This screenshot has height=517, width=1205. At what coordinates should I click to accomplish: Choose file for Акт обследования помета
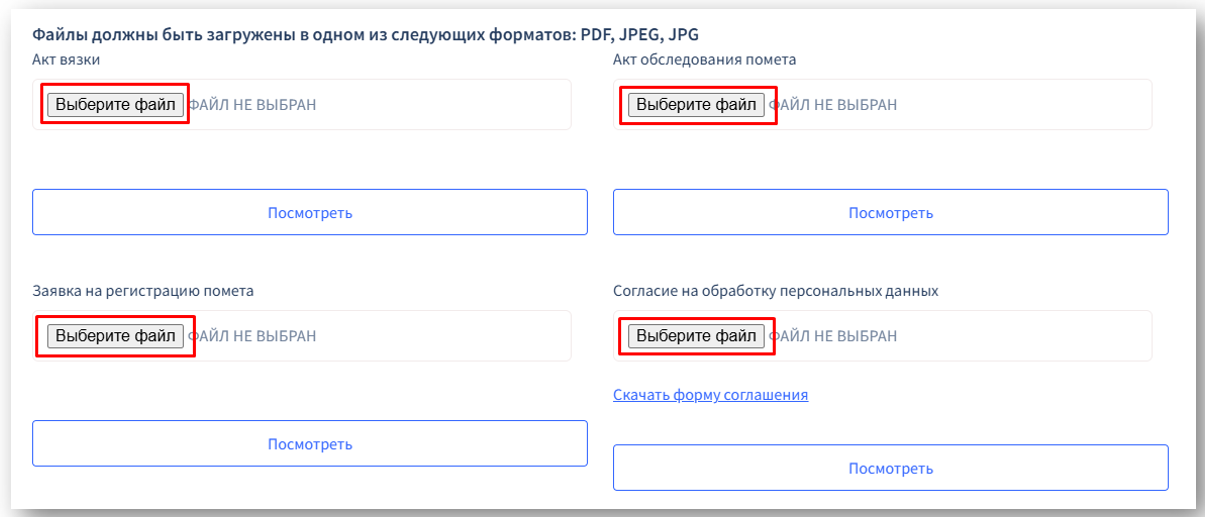pyautogui.click(x=696, y=104)
